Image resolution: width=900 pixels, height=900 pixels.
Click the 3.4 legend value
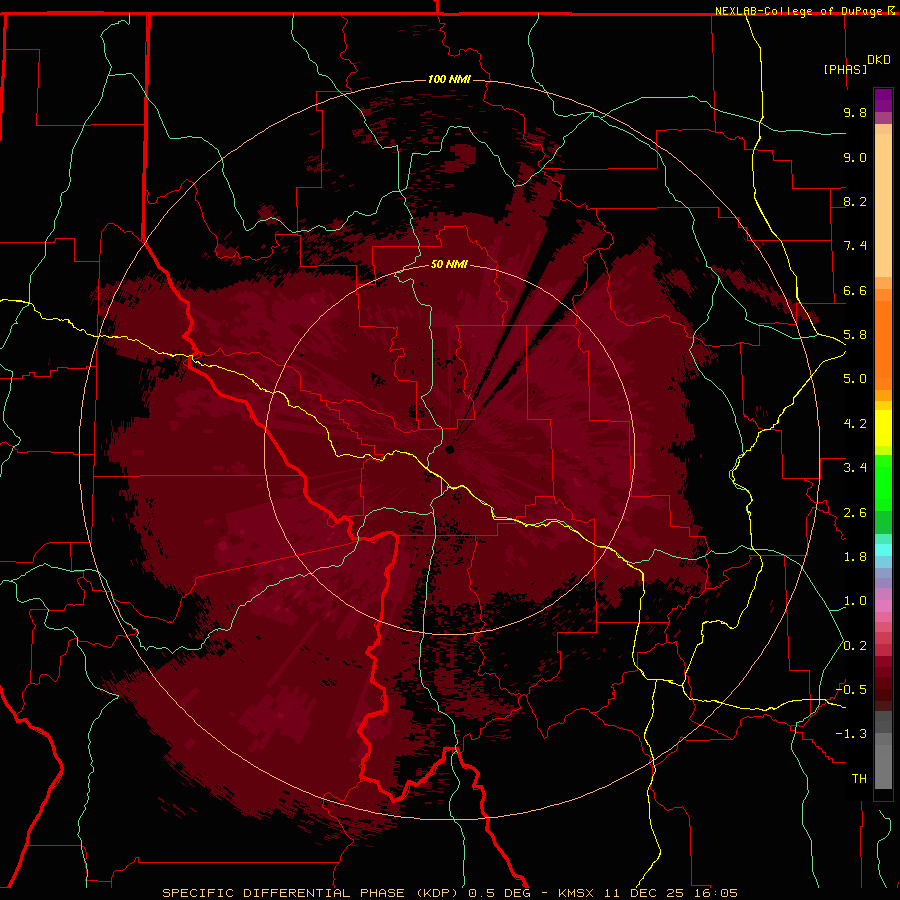coord(855,468)
